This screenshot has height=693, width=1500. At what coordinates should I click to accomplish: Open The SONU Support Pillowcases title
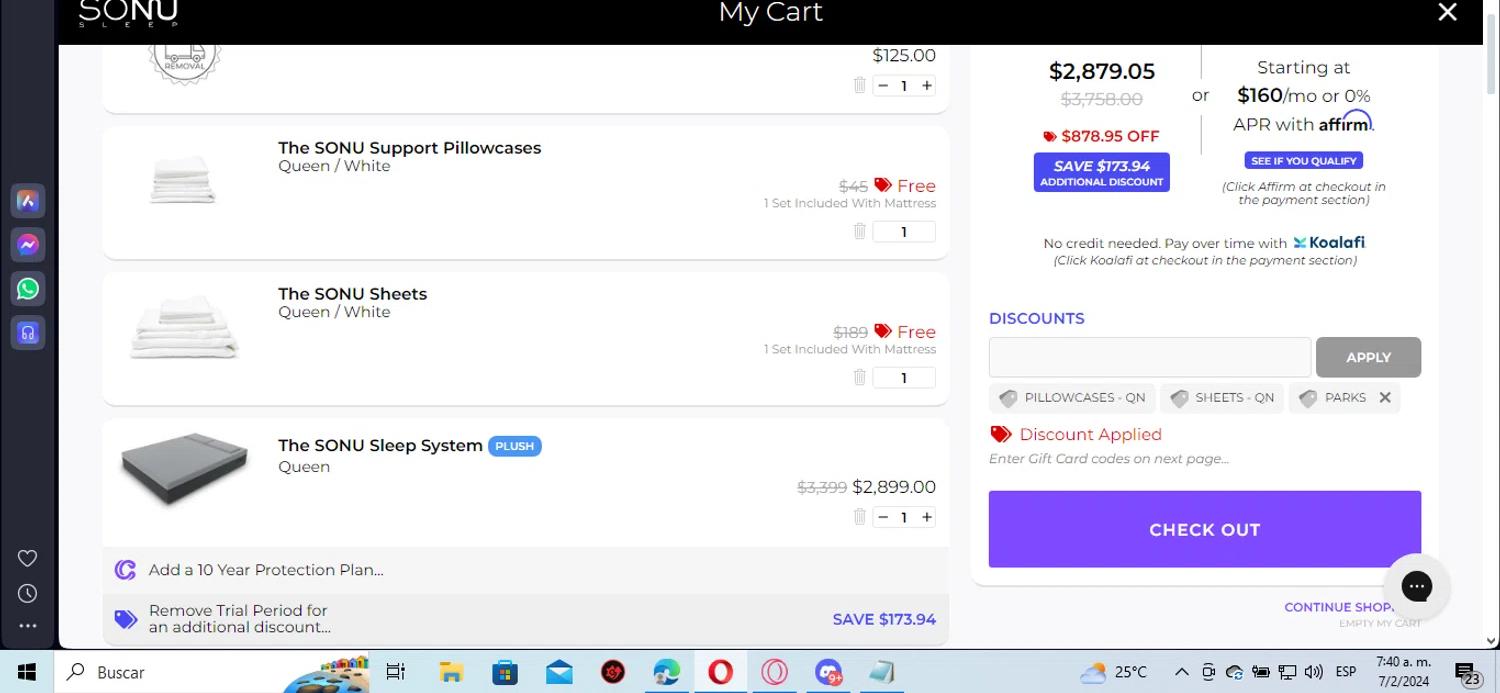pos(409,147)
